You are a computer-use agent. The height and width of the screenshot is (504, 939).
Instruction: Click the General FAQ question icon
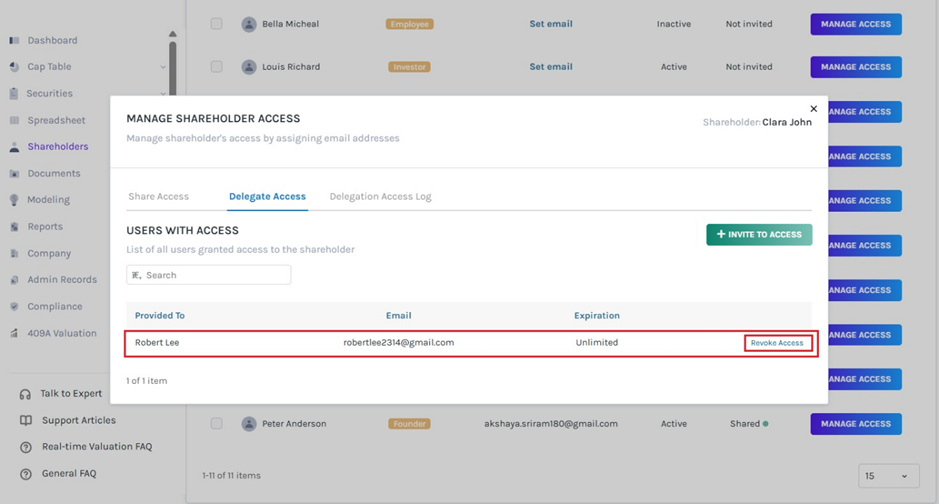tap(26, 474)
